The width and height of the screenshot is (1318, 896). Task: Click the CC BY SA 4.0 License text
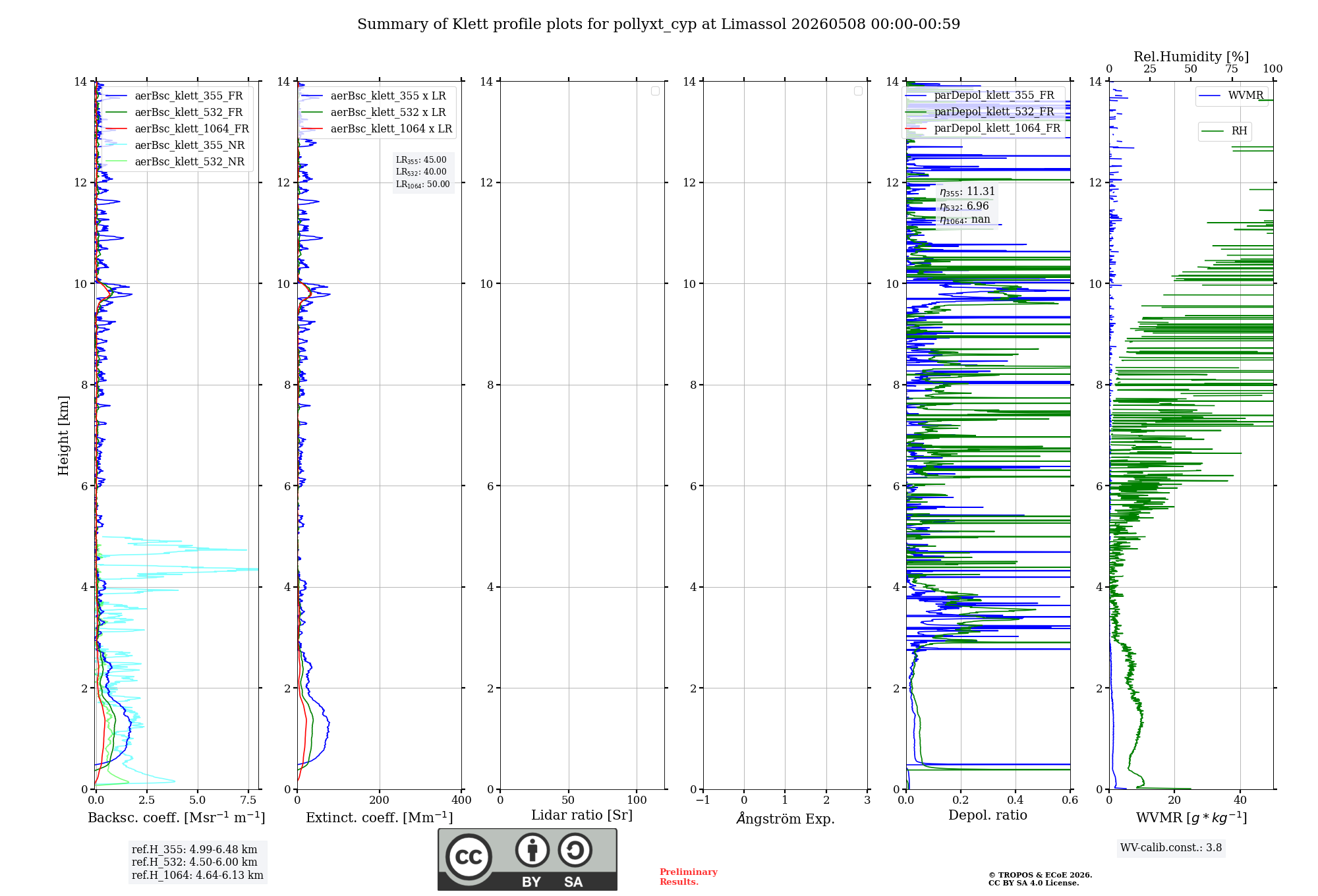(1033, 883)
